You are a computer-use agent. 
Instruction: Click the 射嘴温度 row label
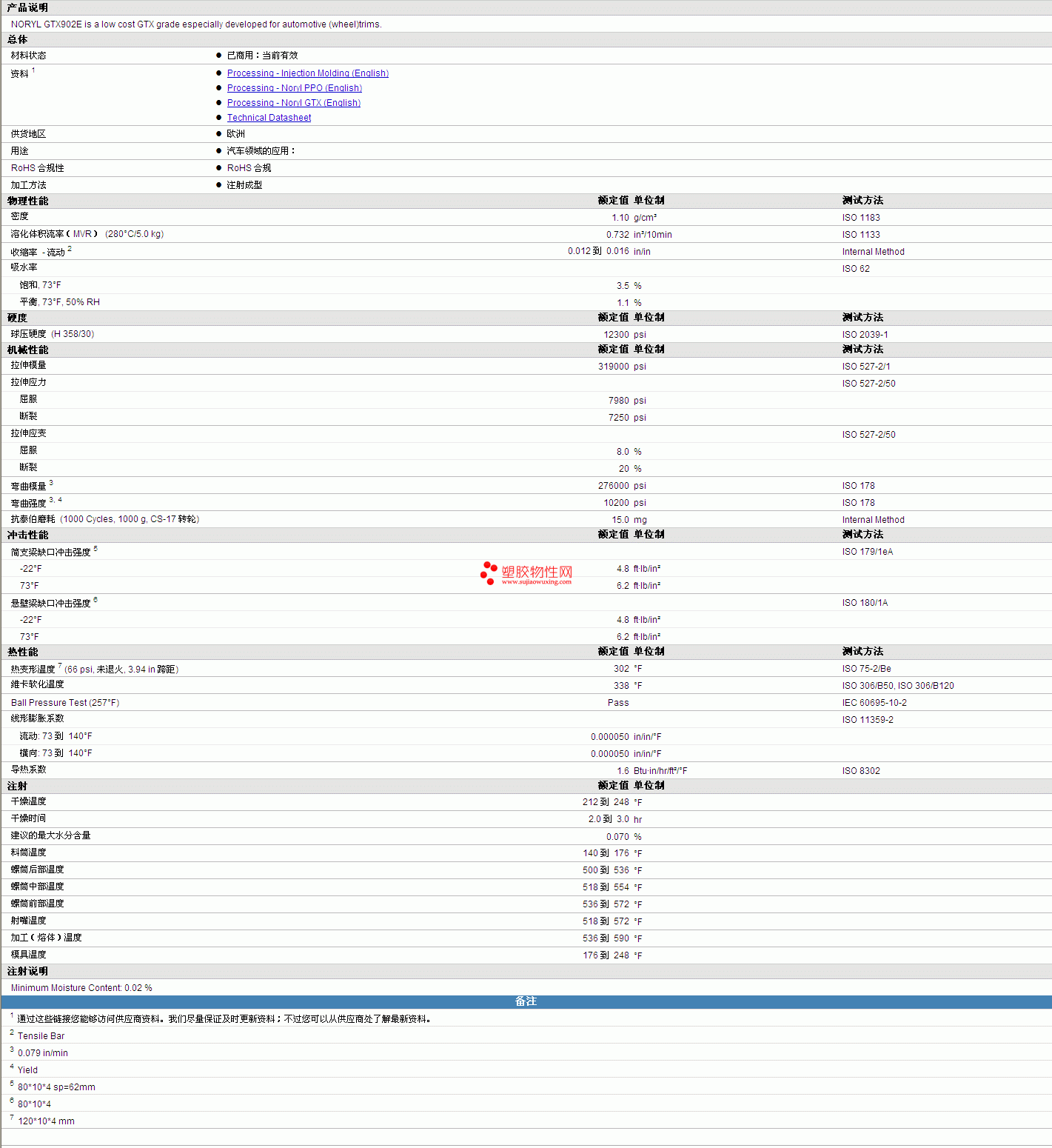point(28,921)
